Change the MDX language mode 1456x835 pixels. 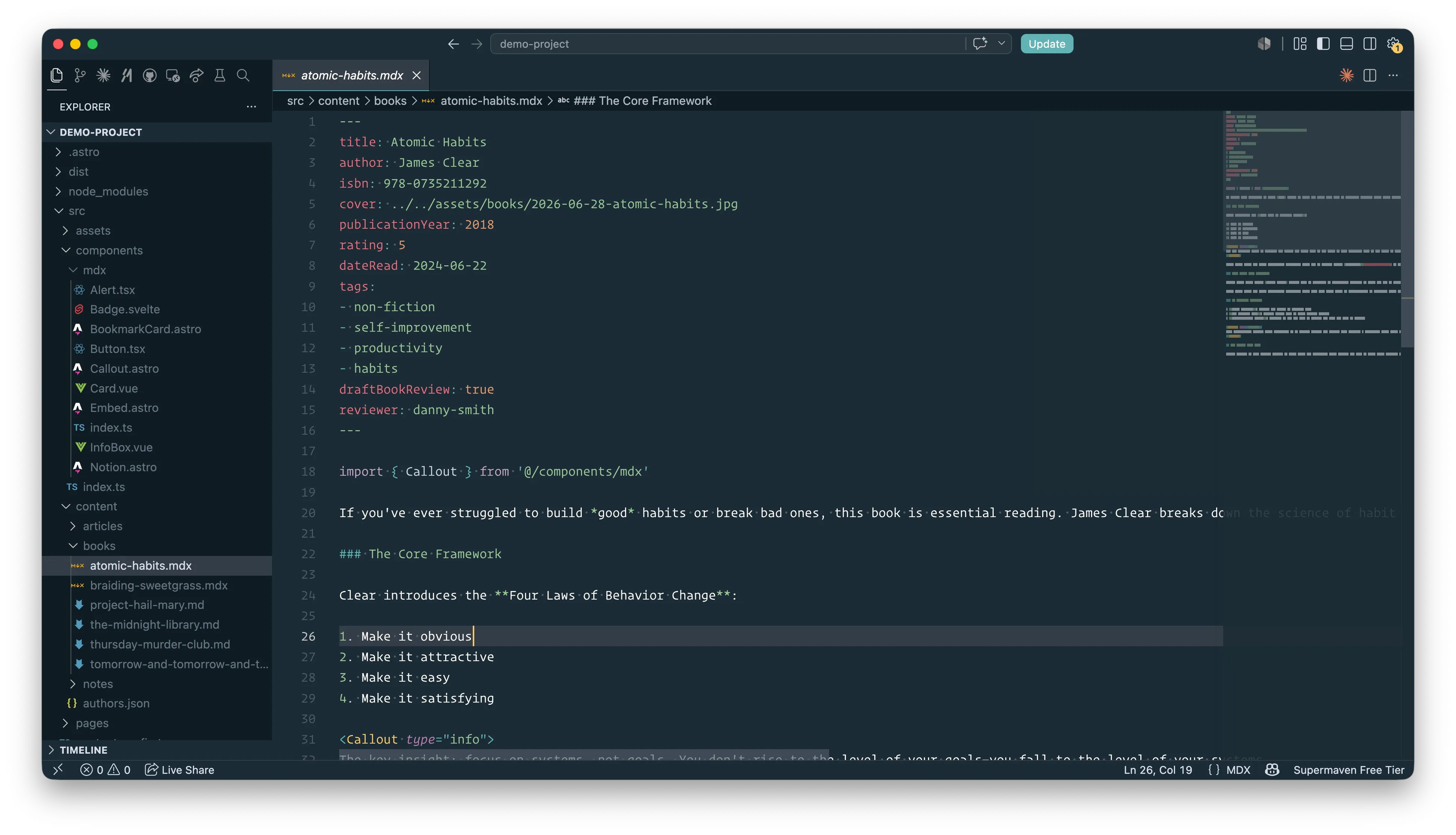[1238, 770]
